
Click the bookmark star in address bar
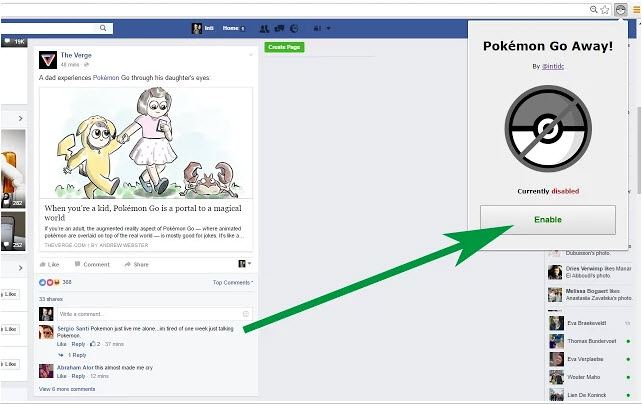[x=605, y=10]
